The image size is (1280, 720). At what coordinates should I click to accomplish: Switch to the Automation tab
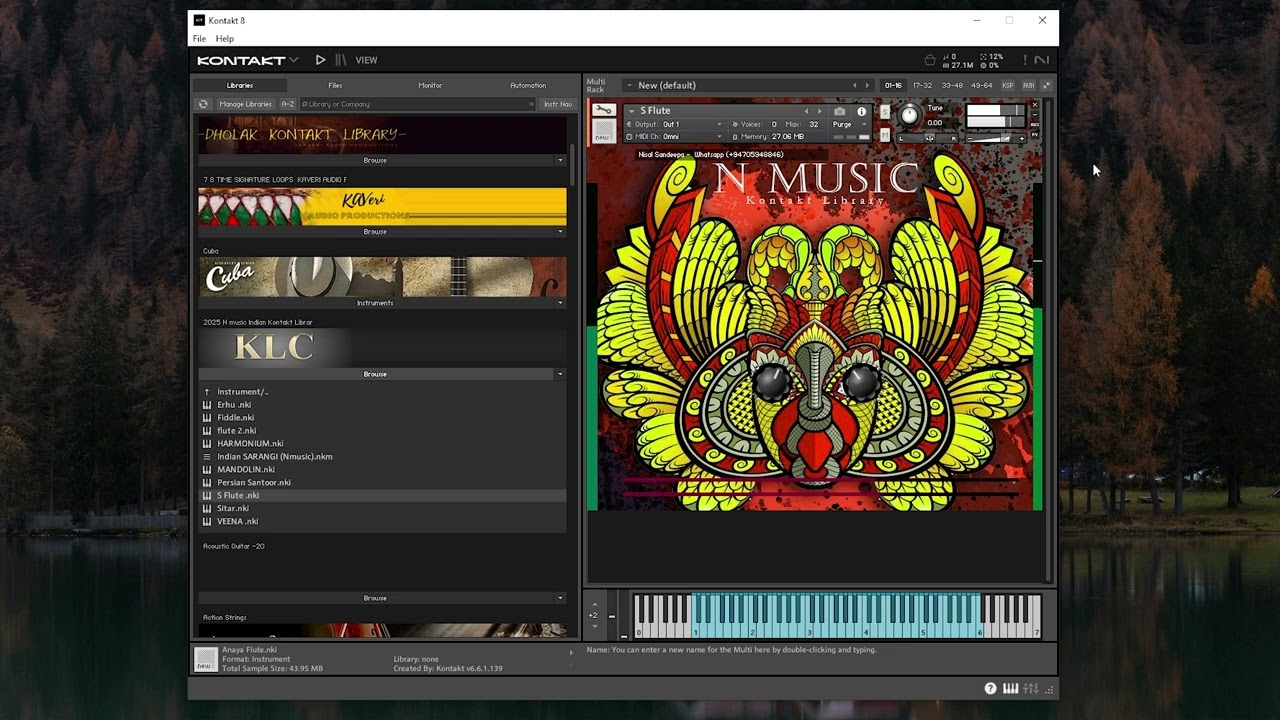[x=528, y=85]
